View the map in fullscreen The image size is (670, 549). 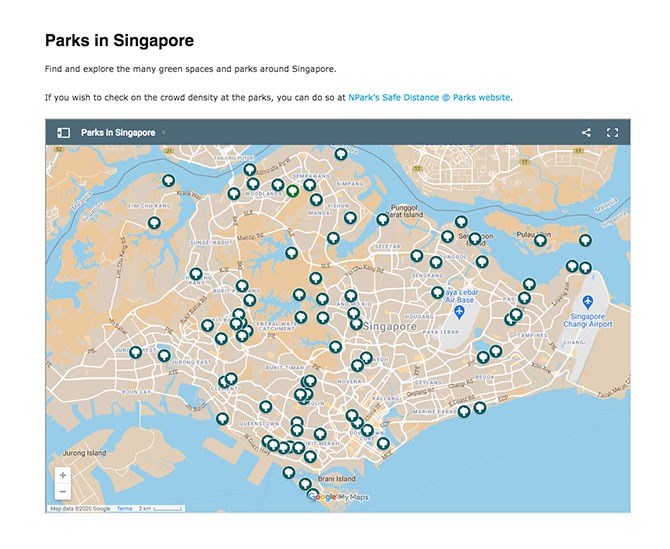[x=612, y=132]
